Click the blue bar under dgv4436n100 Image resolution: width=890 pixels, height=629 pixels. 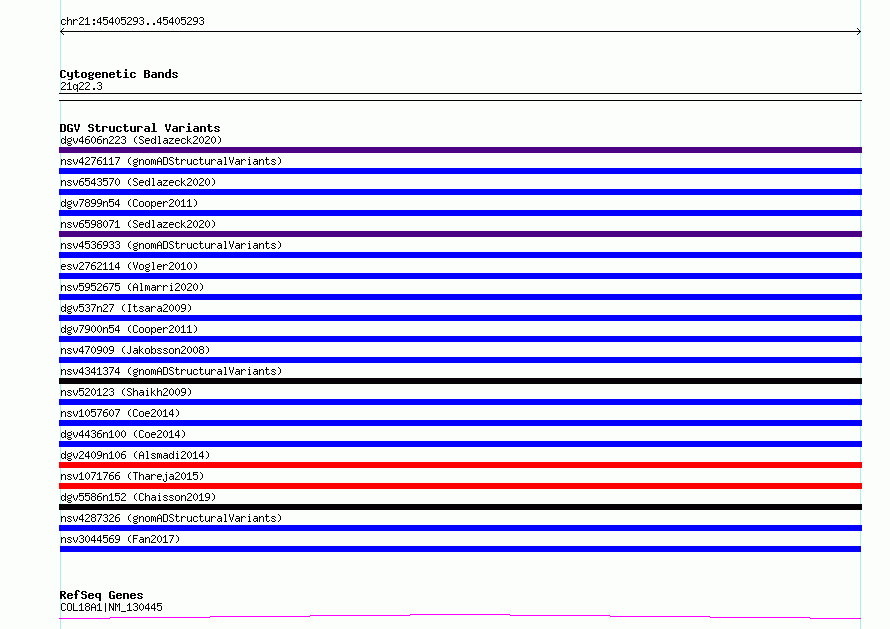[x=460, y=444]
